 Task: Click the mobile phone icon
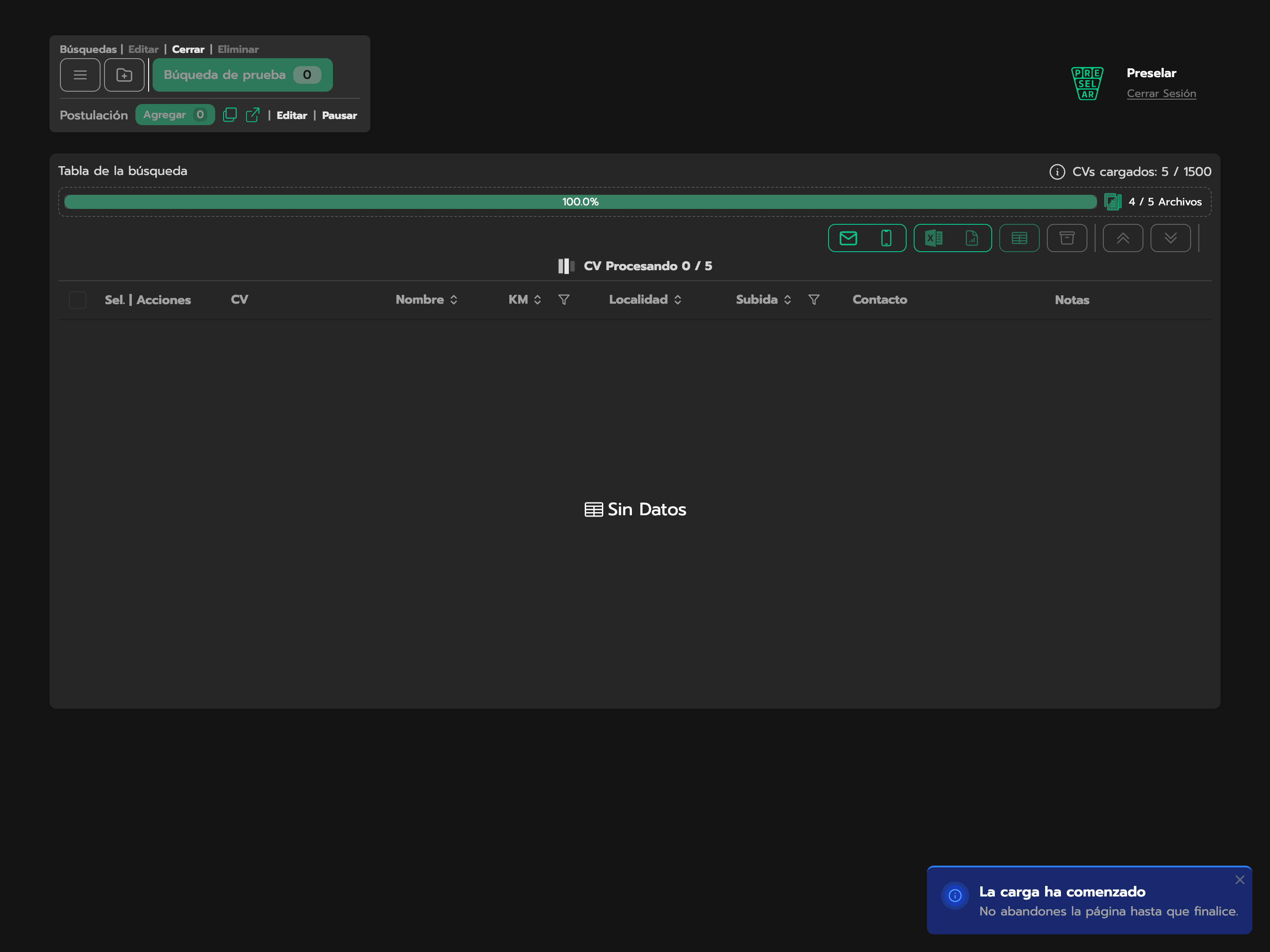886,238
